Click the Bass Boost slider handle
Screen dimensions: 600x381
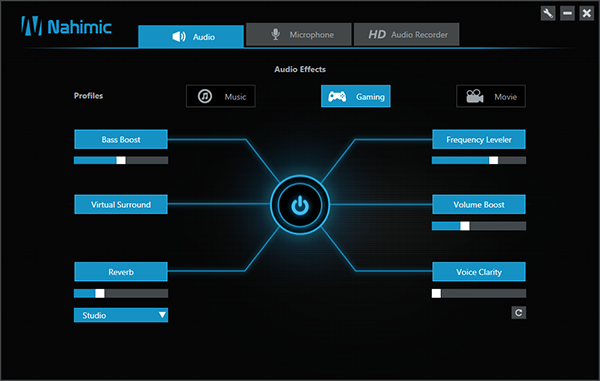click(121, 160)
